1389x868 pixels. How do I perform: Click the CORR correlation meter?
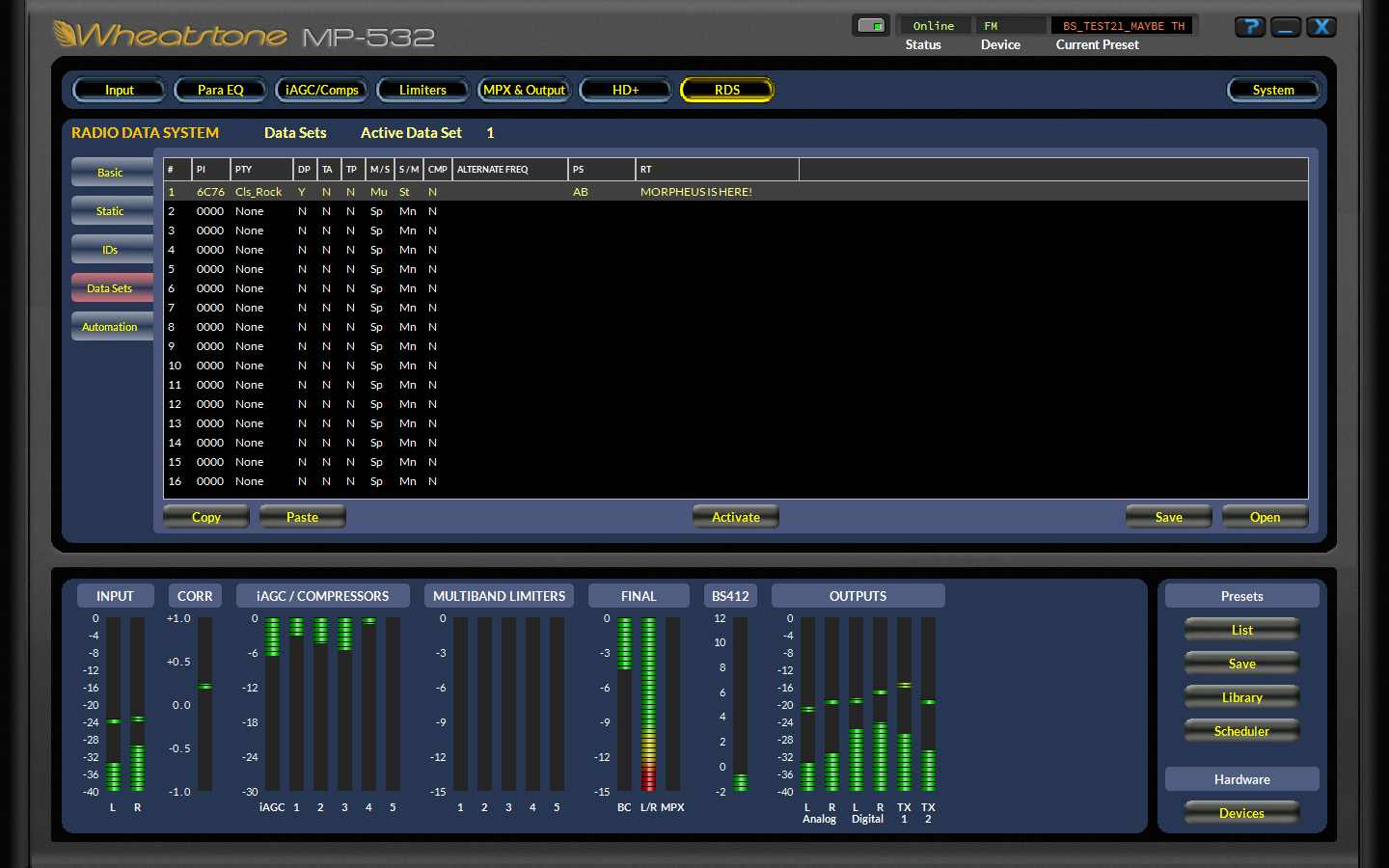204,704
